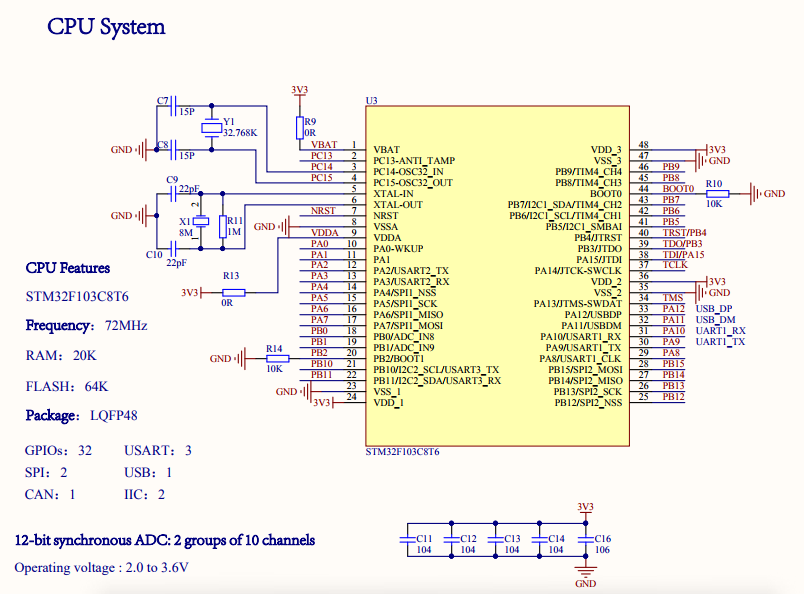Select the CPU Features heading

tap(68, 268)
